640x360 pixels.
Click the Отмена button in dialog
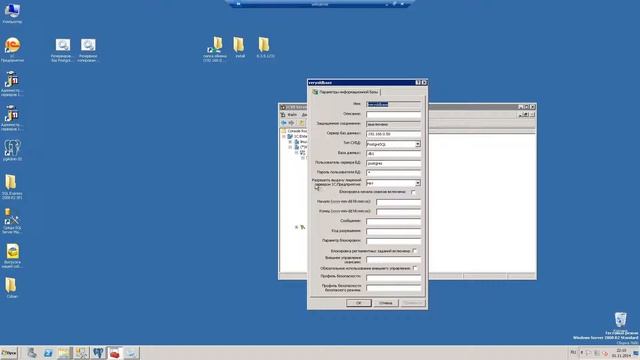(386, 303)
